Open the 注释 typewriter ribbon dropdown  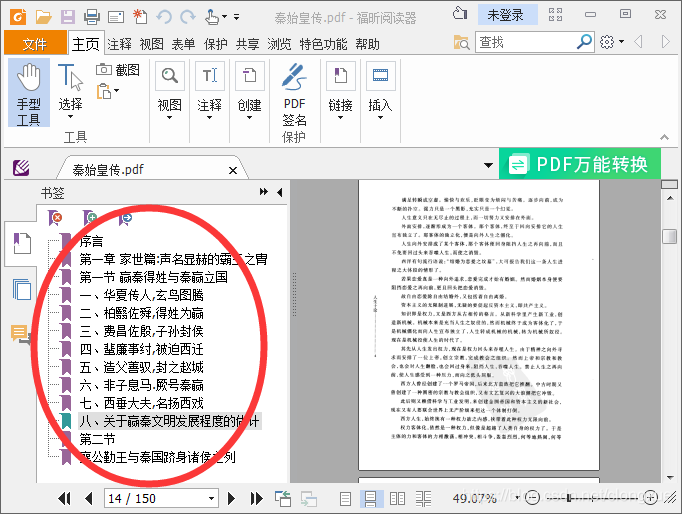(210, 90)
